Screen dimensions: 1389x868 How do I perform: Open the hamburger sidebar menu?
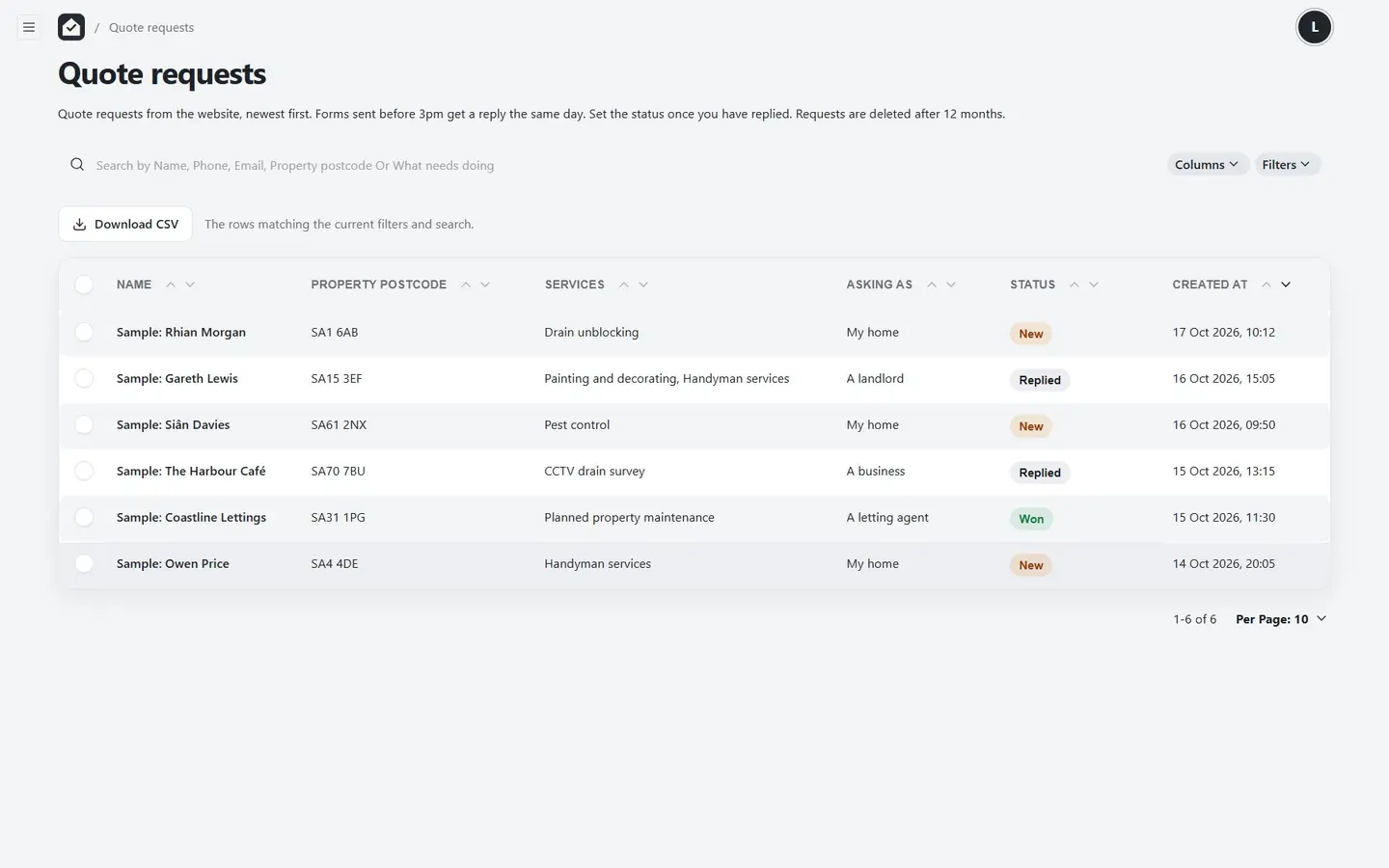(29, 27)
